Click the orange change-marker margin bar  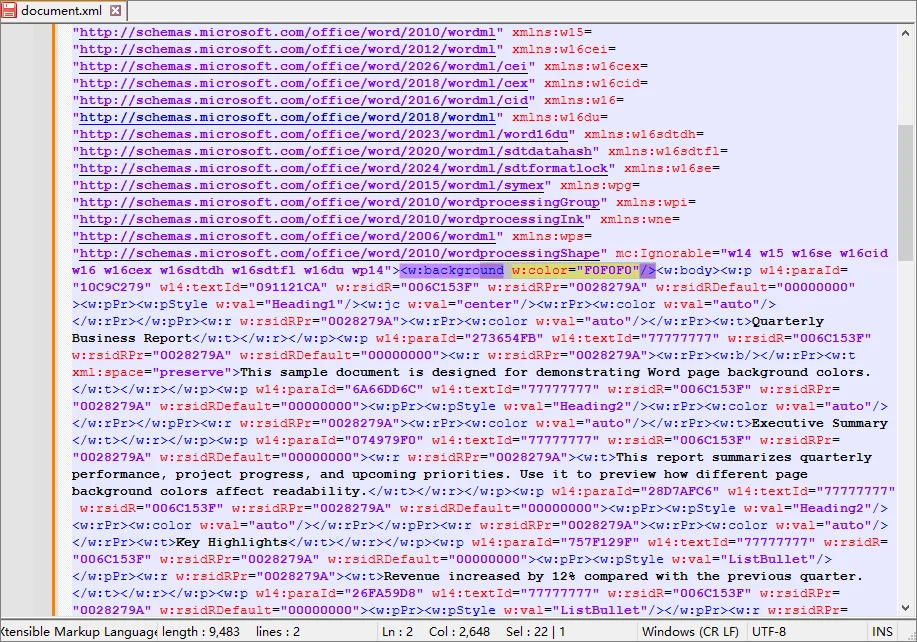tap(54, 320)
